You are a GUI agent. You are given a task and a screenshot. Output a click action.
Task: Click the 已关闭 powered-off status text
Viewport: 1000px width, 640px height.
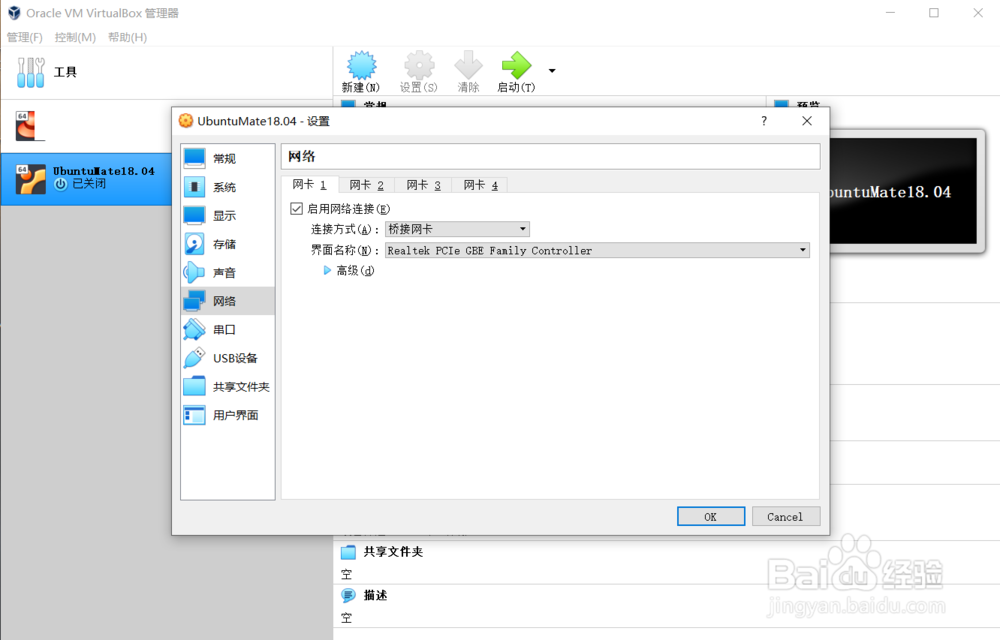point(89,184)
